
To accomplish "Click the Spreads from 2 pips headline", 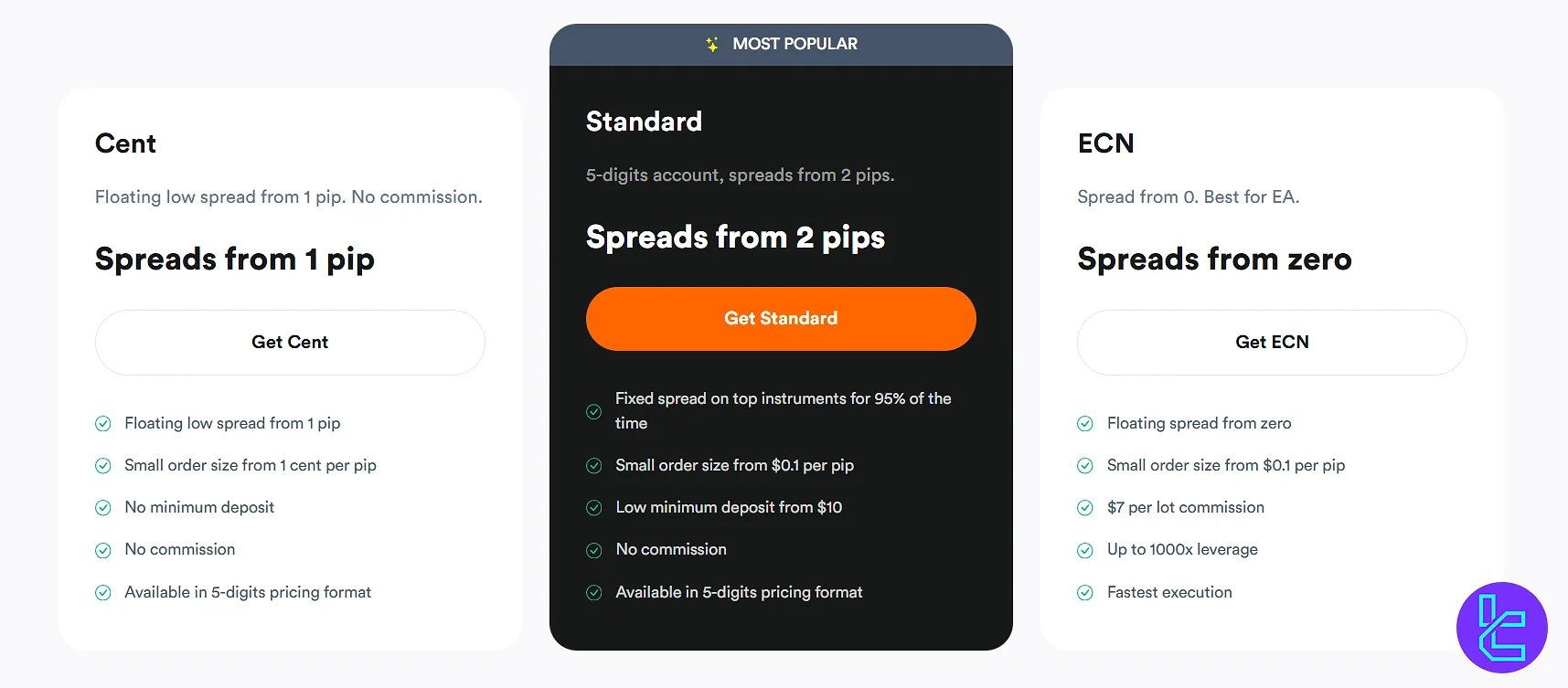I will click(x=735, y=238).
